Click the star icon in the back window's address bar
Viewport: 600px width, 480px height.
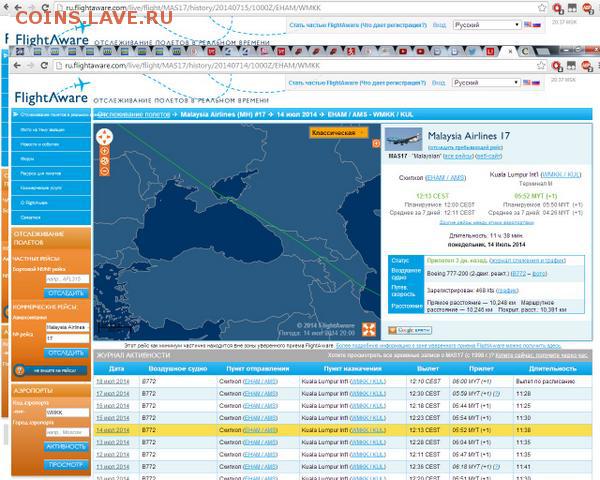tap(542, 8)
